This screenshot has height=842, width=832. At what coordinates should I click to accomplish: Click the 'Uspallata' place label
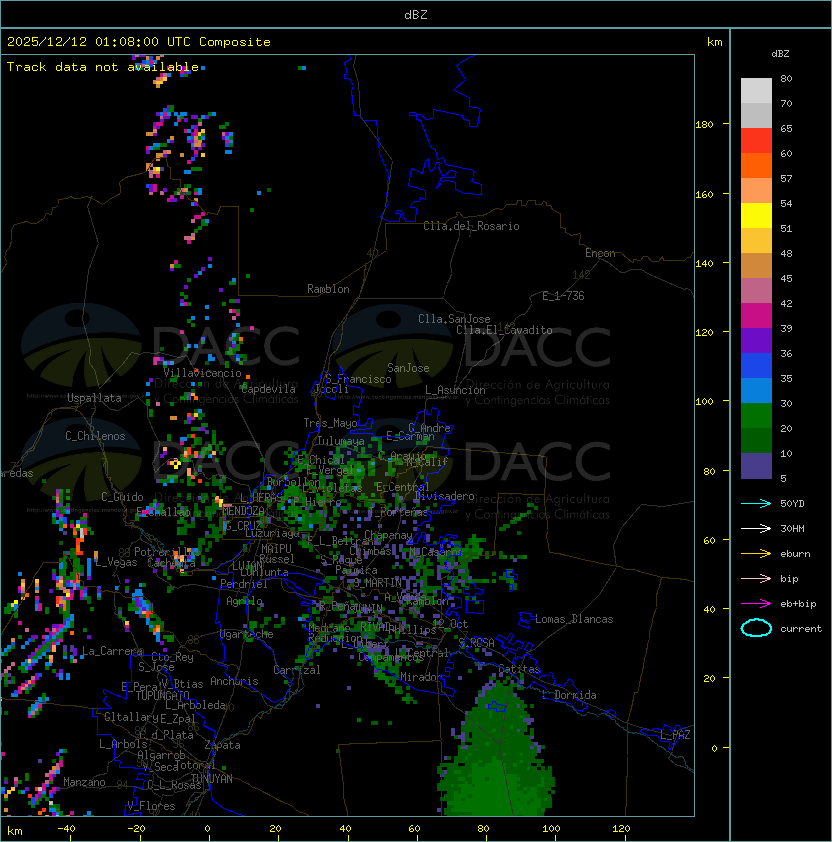tap(94, 398)
